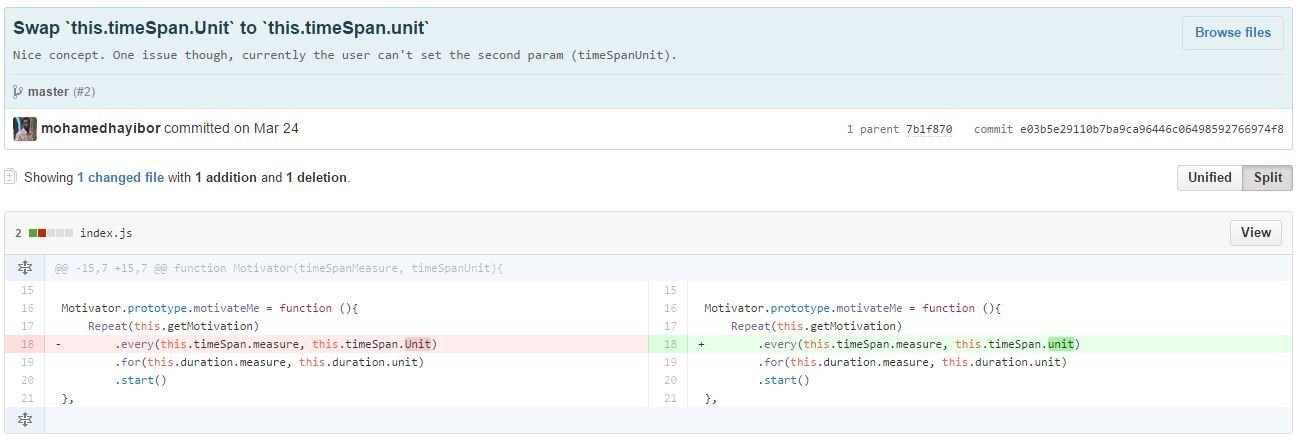
Task: Open parent commit 7b1f870
Action: (928, 129)
